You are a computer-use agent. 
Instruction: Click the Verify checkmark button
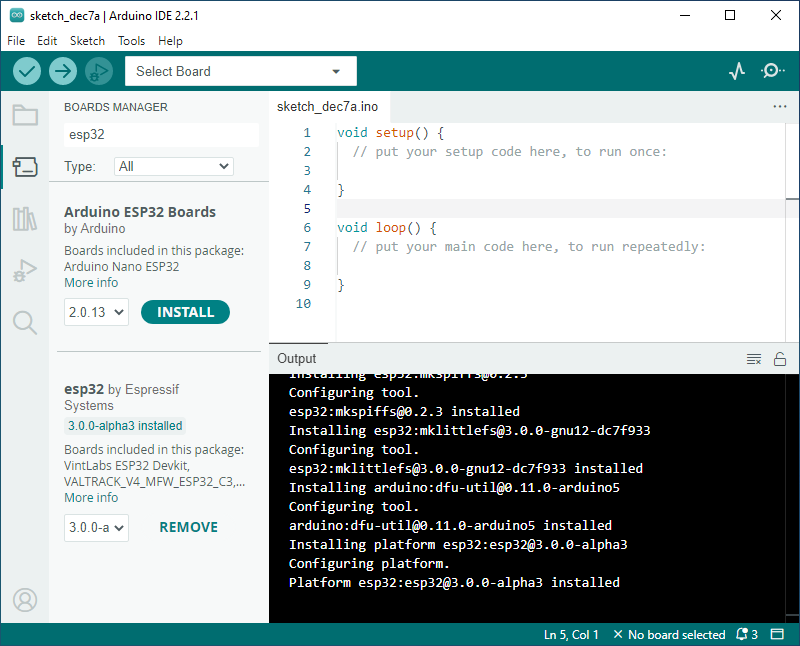[x=27, y=71]
